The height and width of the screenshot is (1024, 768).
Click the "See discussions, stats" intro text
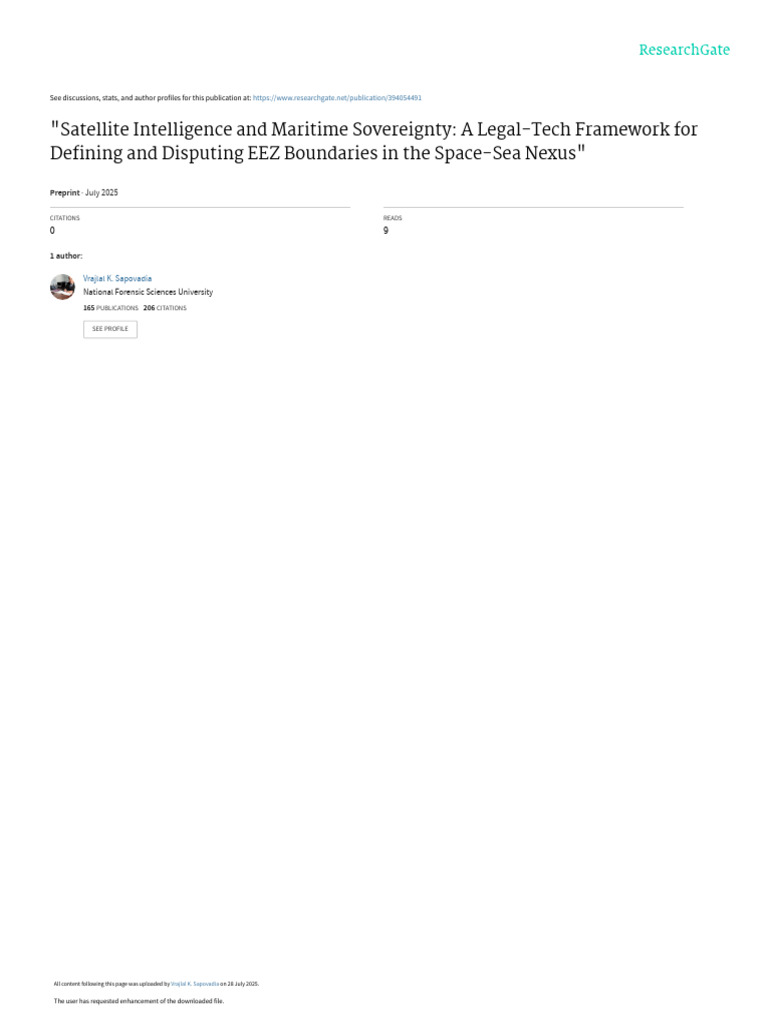tap(150, 98)
